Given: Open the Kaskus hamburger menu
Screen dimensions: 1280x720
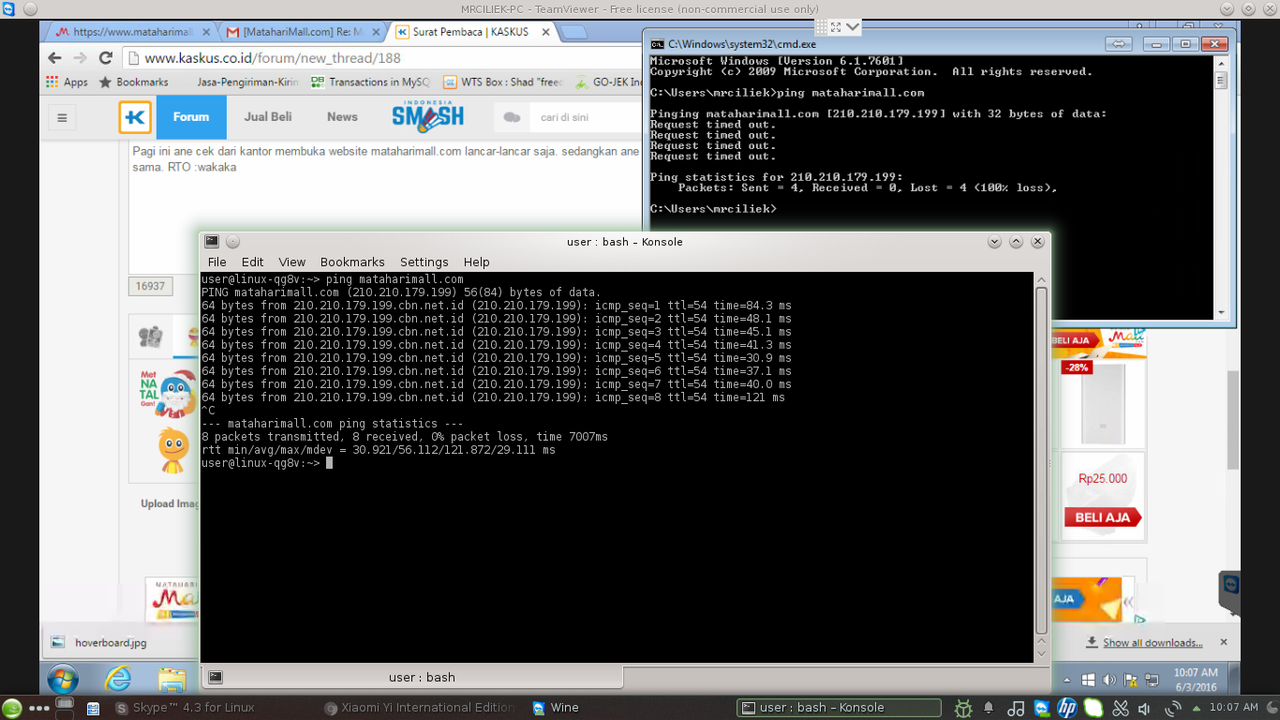Looking at the screenshot, I should pyautogui.click(x=62, y=117).
